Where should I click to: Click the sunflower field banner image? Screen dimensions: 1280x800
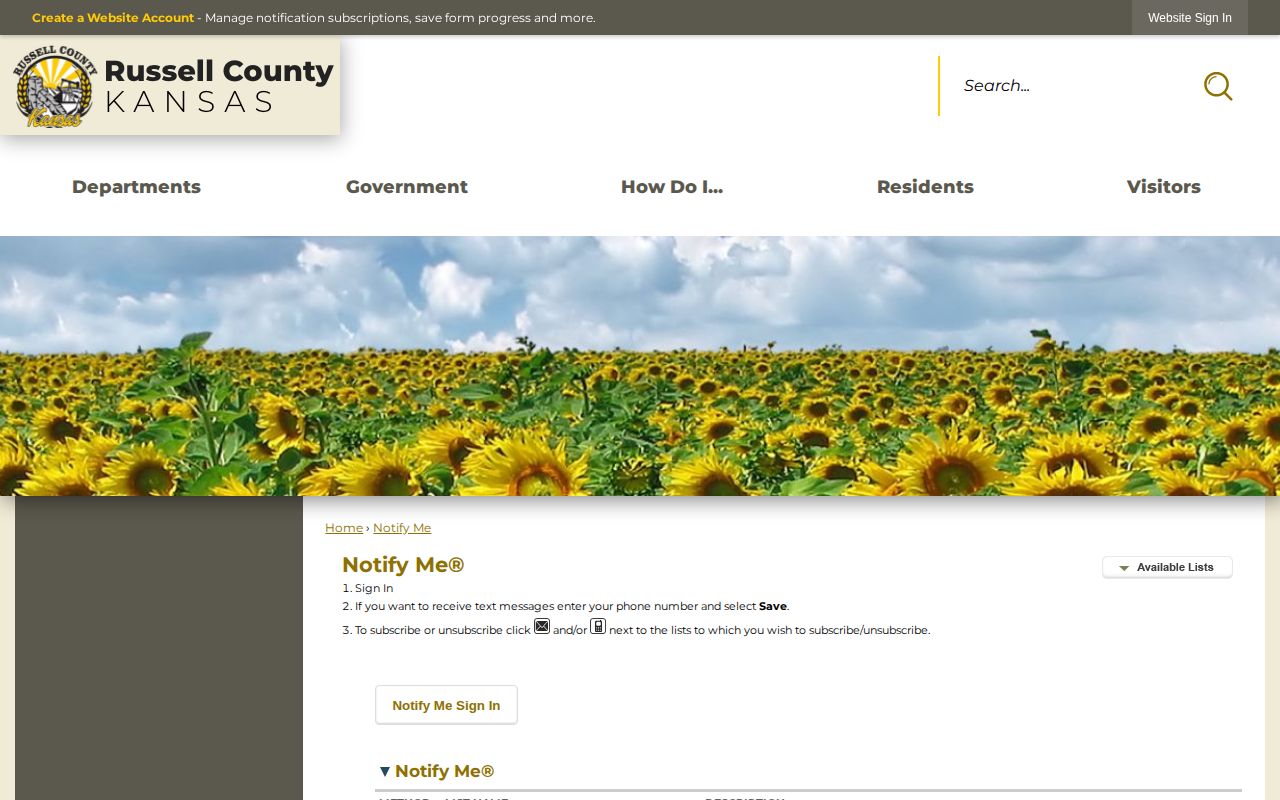pyautogui.click(x=640, y=366)
